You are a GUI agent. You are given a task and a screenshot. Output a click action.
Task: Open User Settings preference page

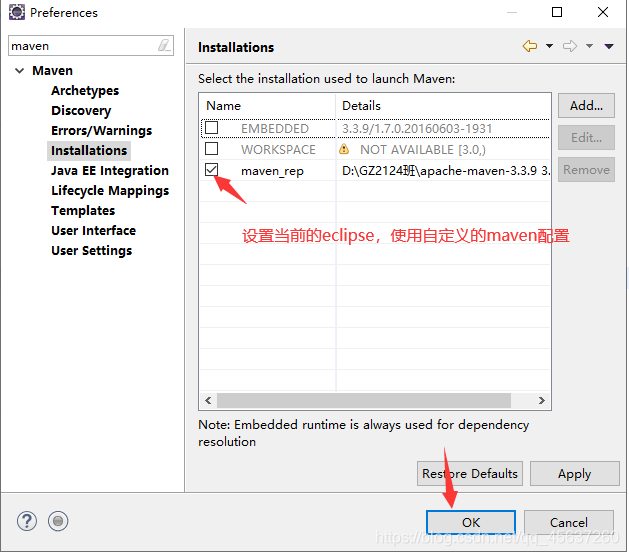point(91,251)
